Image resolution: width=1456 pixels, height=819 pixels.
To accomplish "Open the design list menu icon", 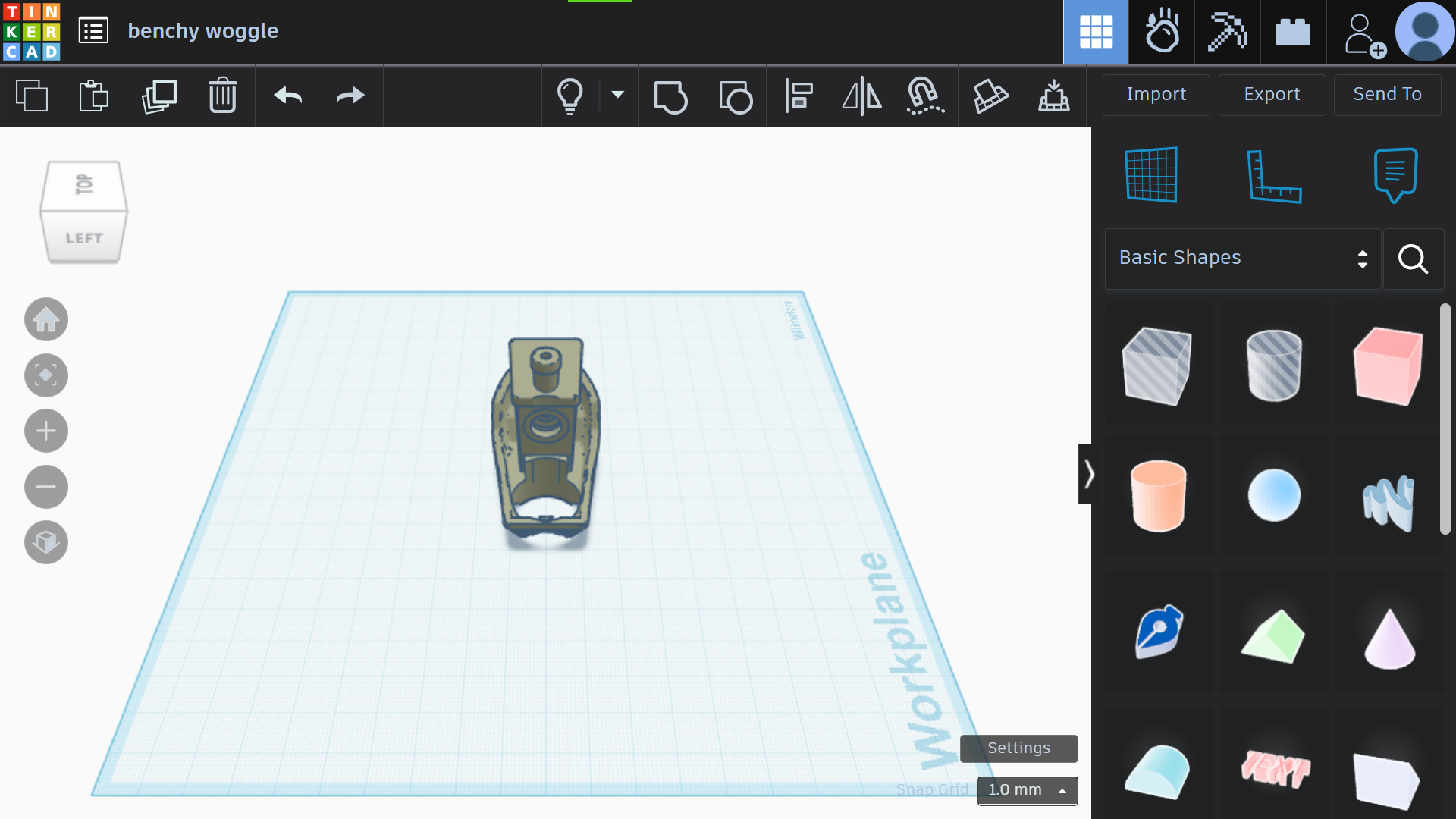I will (x=93, y=31).
